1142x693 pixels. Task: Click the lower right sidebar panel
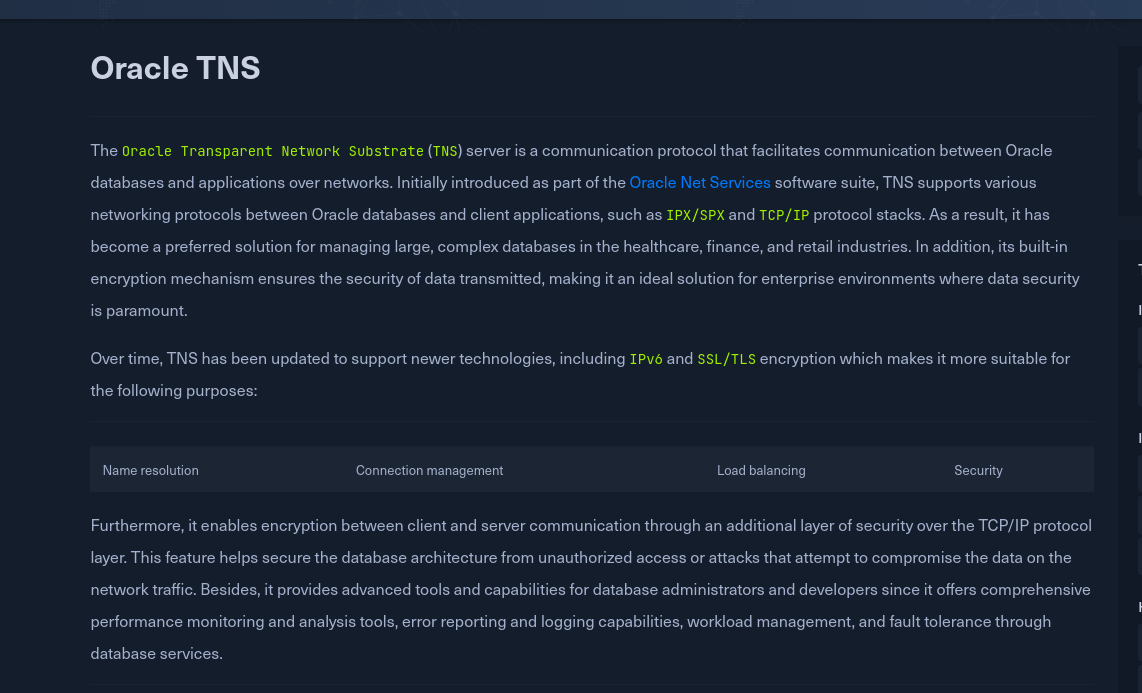(x=1130, y=460)
